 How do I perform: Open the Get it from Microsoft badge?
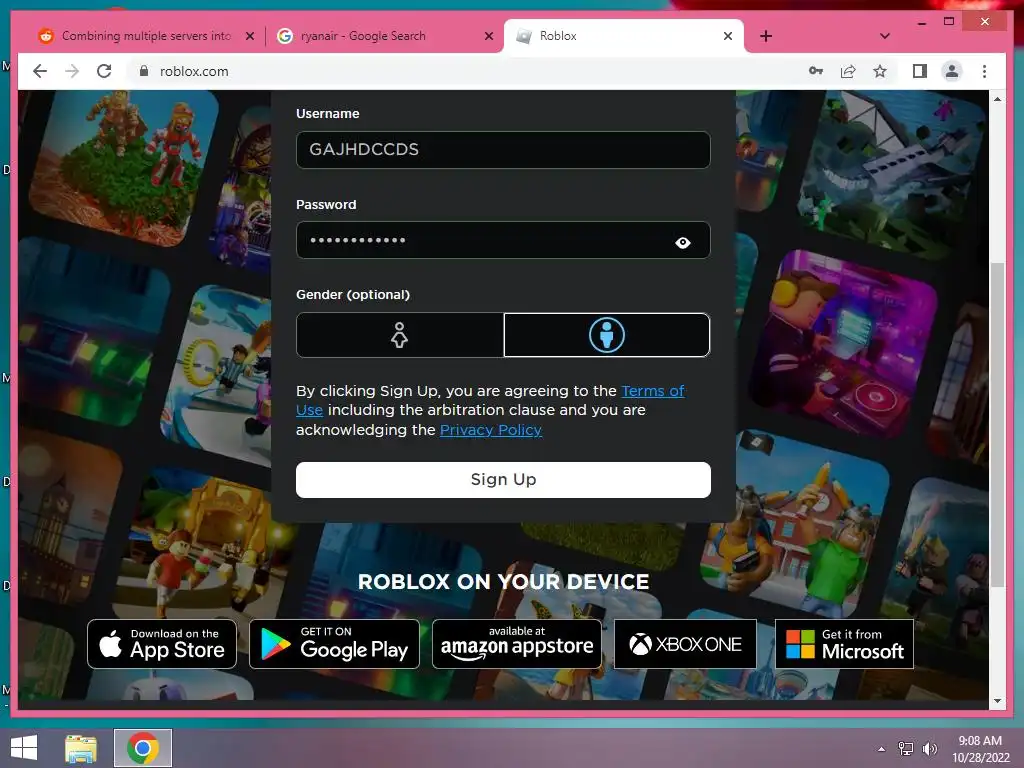844,644
